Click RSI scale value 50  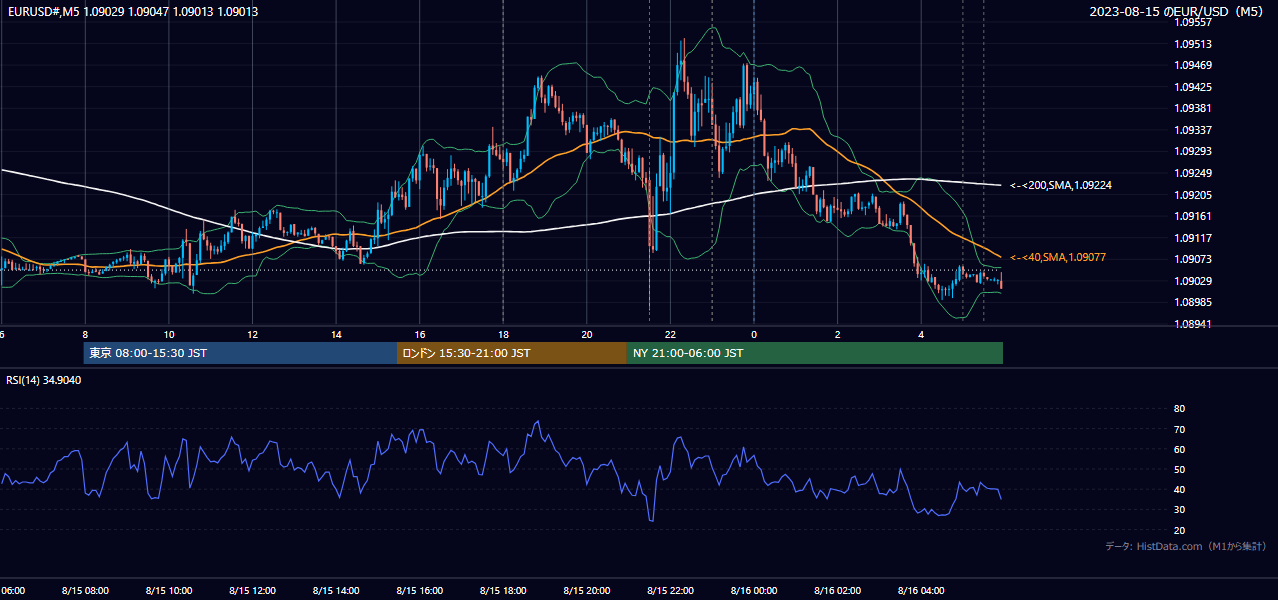[1179, 469]
